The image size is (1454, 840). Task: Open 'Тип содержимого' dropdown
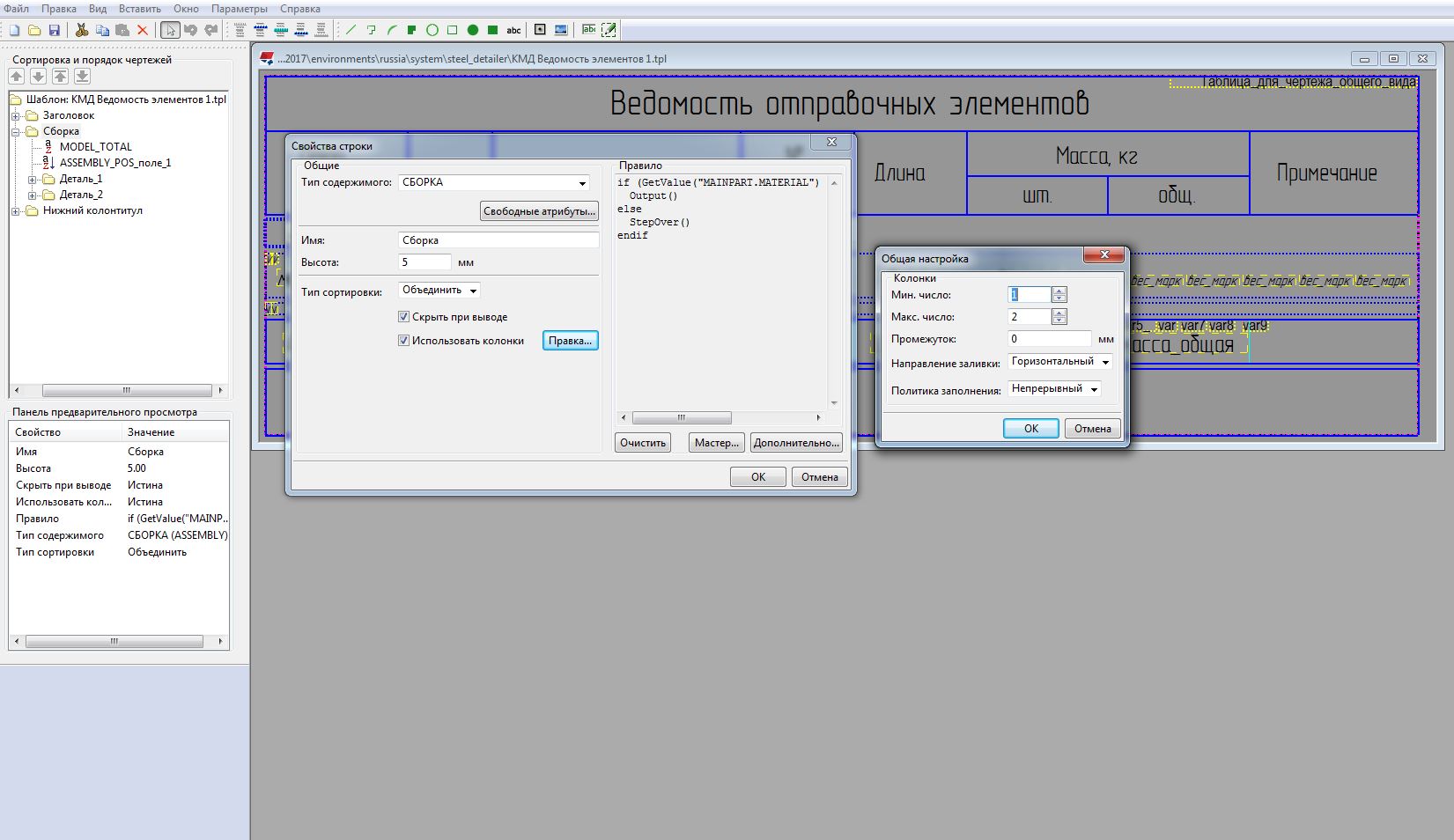[582, 183]
